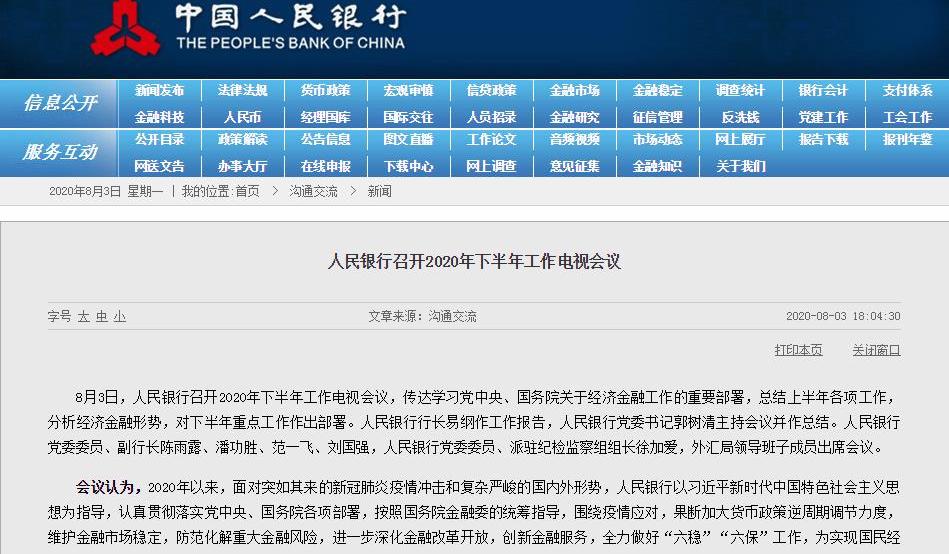Open the 货币政策 menu item
The image size is (949, 554).
[325, 91]
